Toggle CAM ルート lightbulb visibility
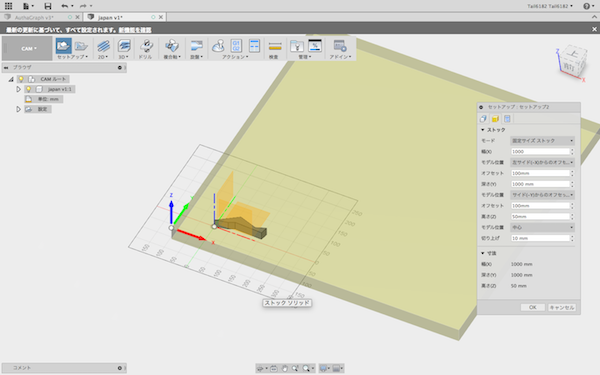 coord(21,79)
